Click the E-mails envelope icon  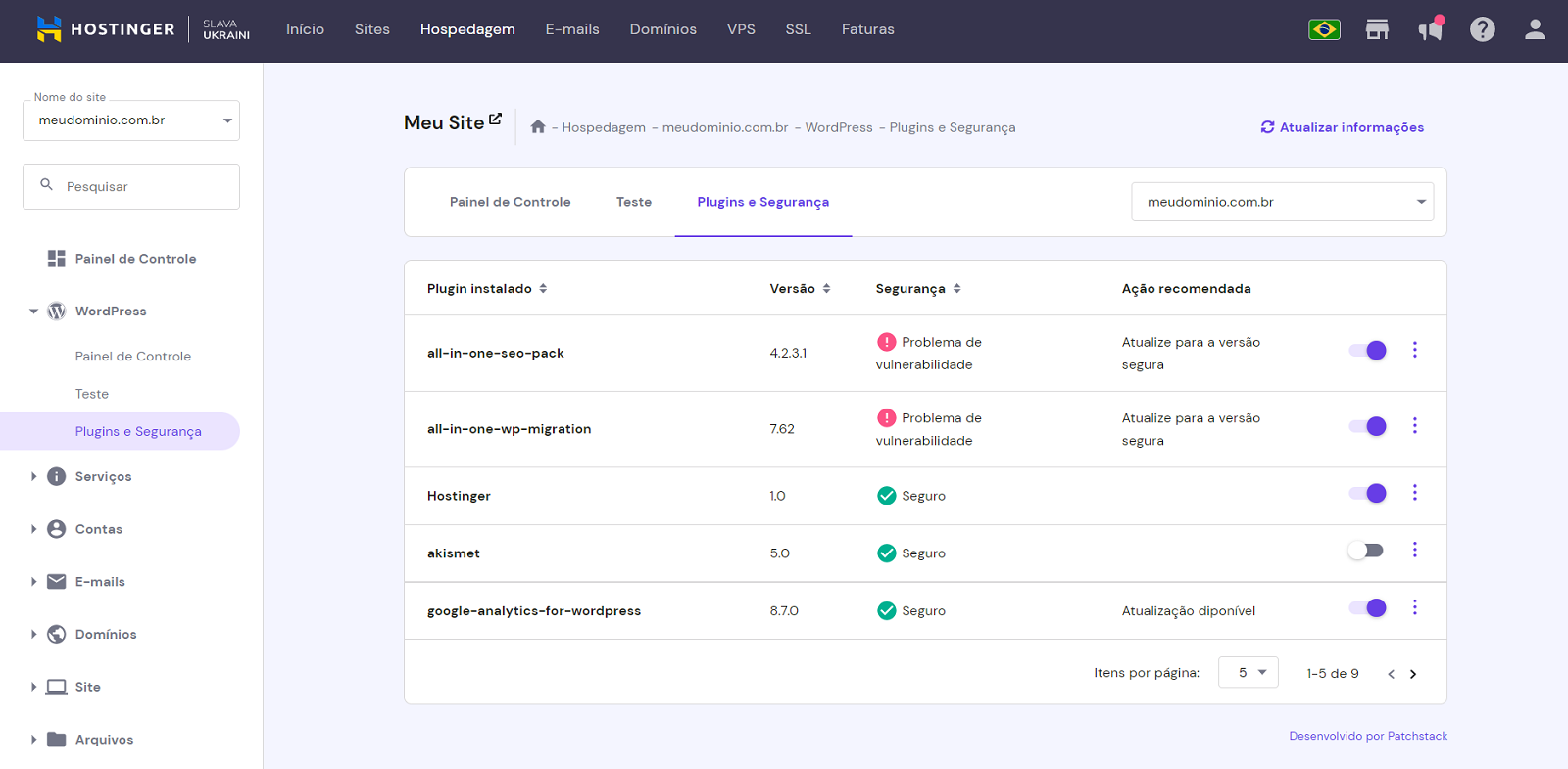[57, 581]
